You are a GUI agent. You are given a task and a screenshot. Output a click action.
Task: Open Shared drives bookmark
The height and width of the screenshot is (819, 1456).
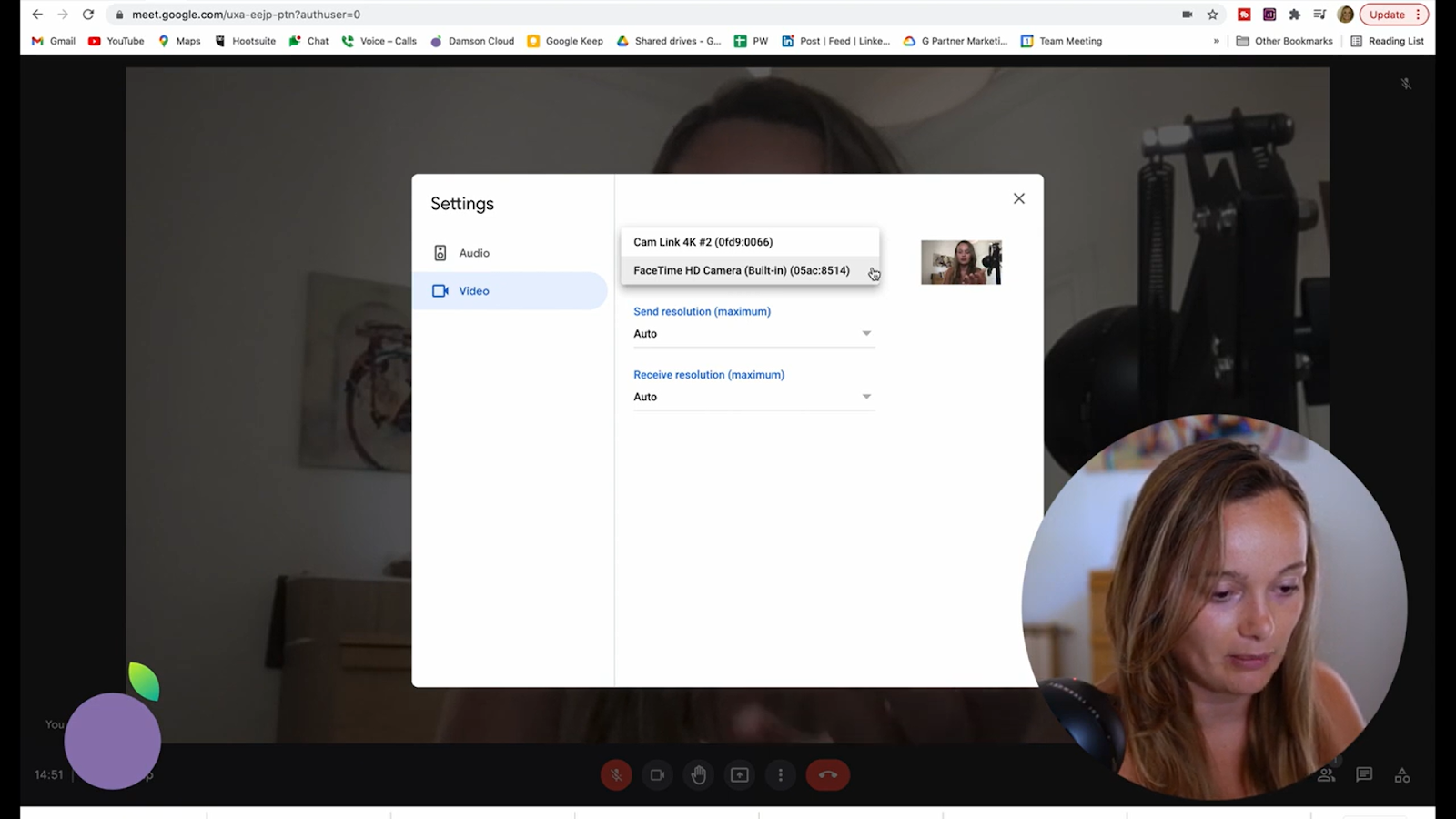point(669,41)
